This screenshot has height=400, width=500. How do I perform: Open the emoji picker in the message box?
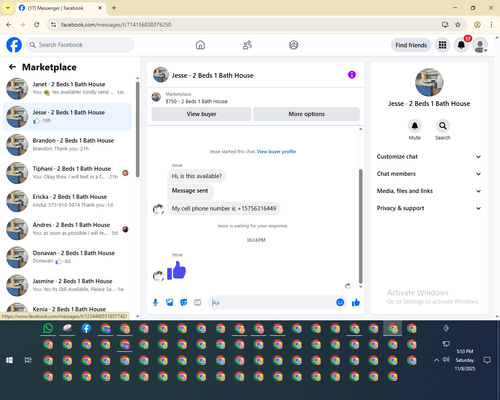click(340, 302)
